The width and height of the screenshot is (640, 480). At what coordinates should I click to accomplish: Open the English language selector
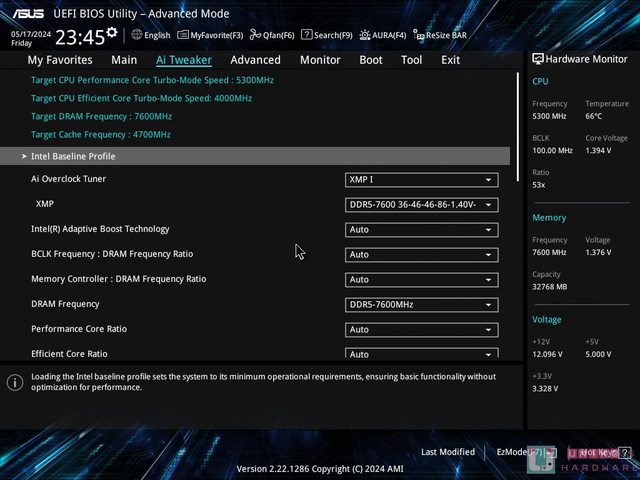pos(150,35)
